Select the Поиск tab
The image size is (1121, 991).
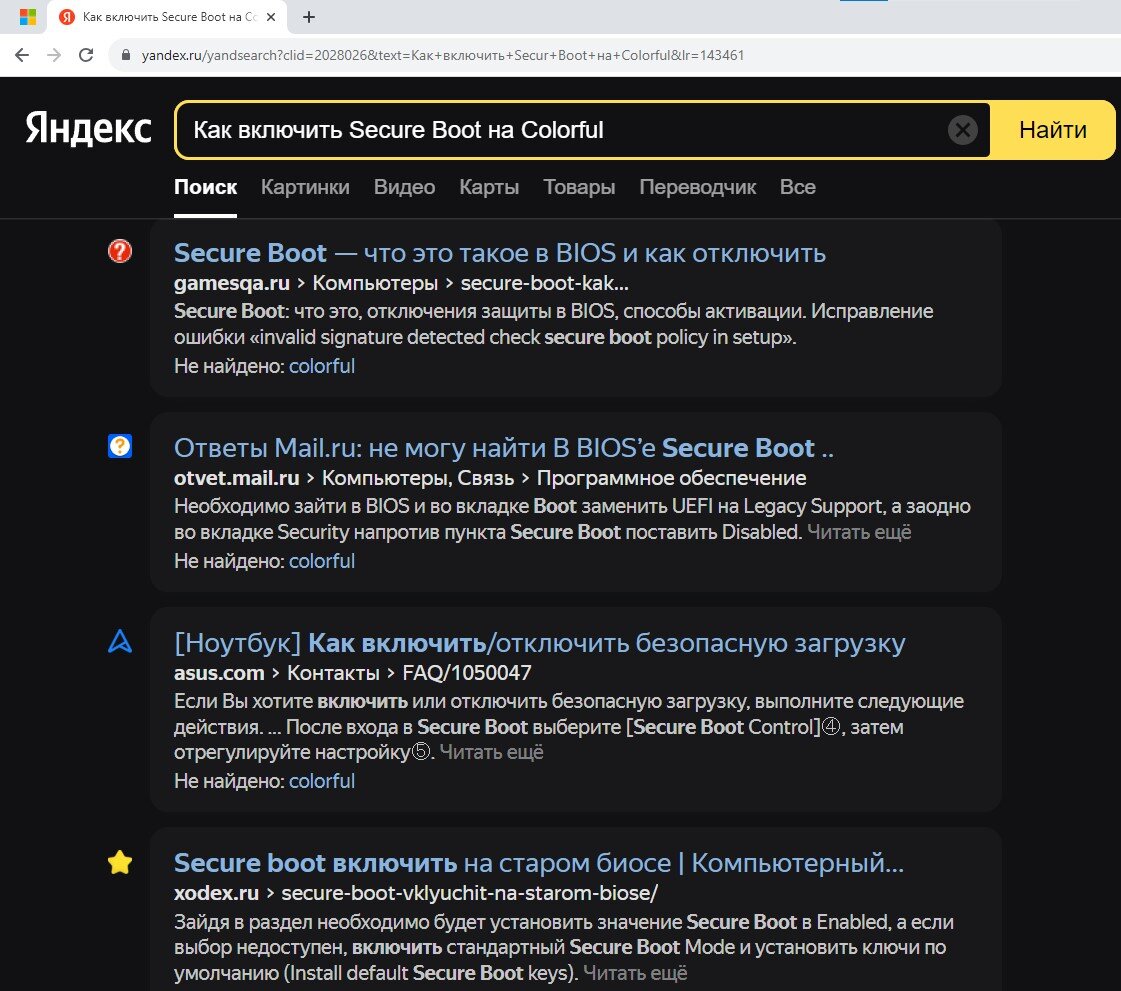point(205,187)
